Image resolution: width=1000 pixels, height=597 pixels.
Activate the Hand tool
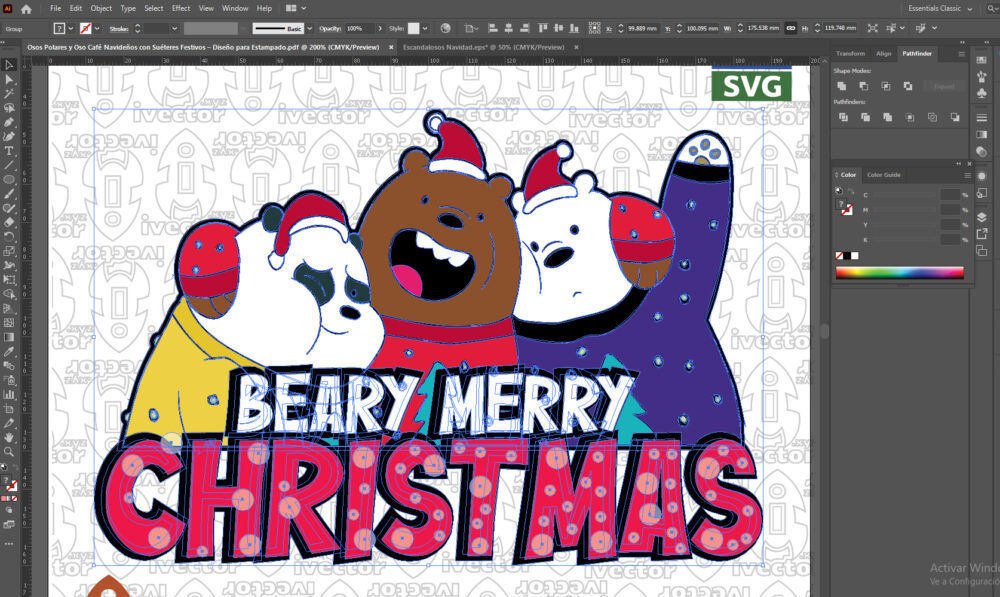[9, 438]
